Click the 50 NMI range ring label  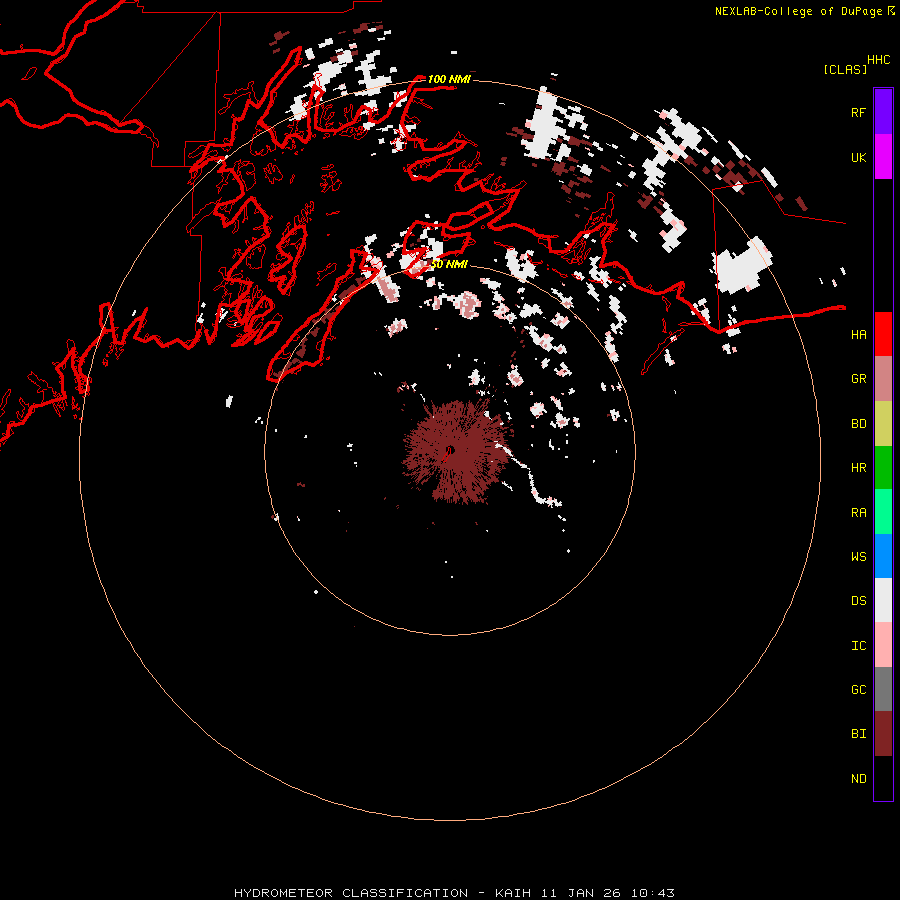(x=449, y=264)
